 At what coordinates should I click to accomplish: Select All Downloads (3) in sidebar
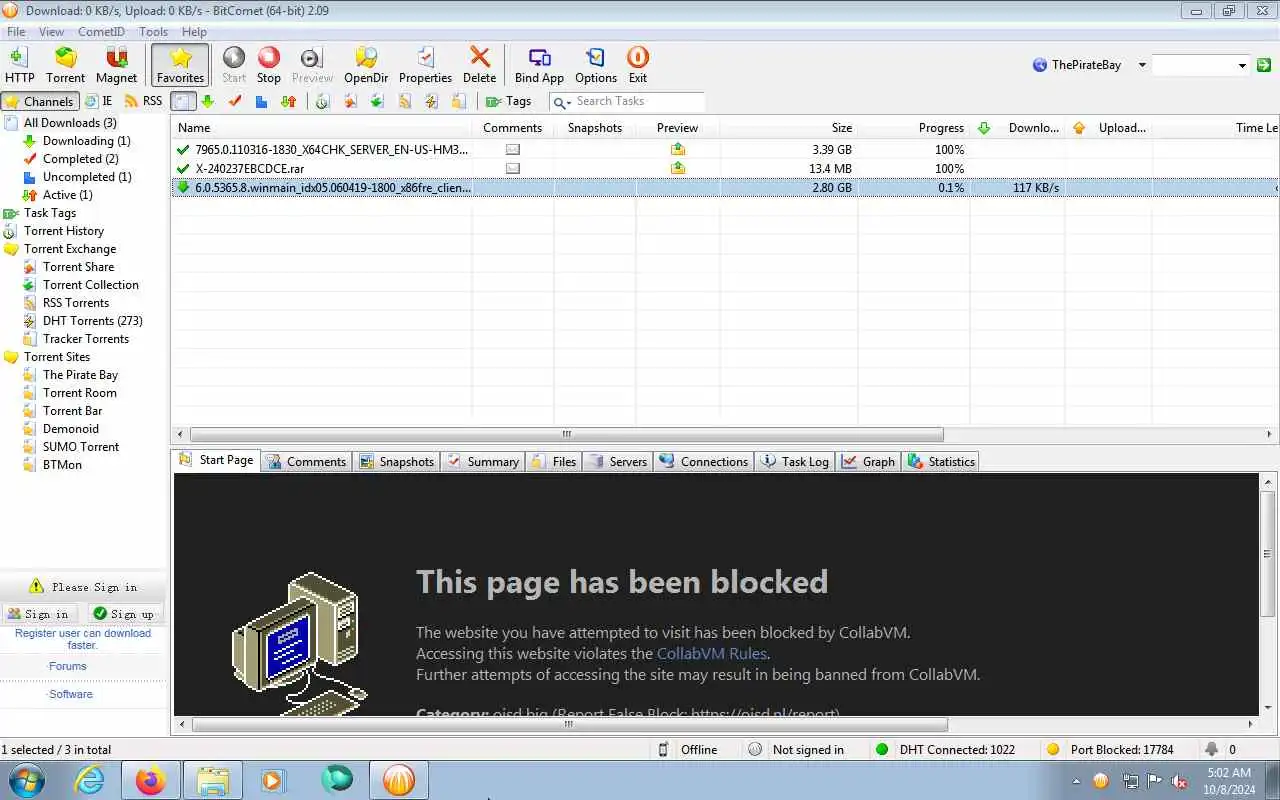[70, 123]
